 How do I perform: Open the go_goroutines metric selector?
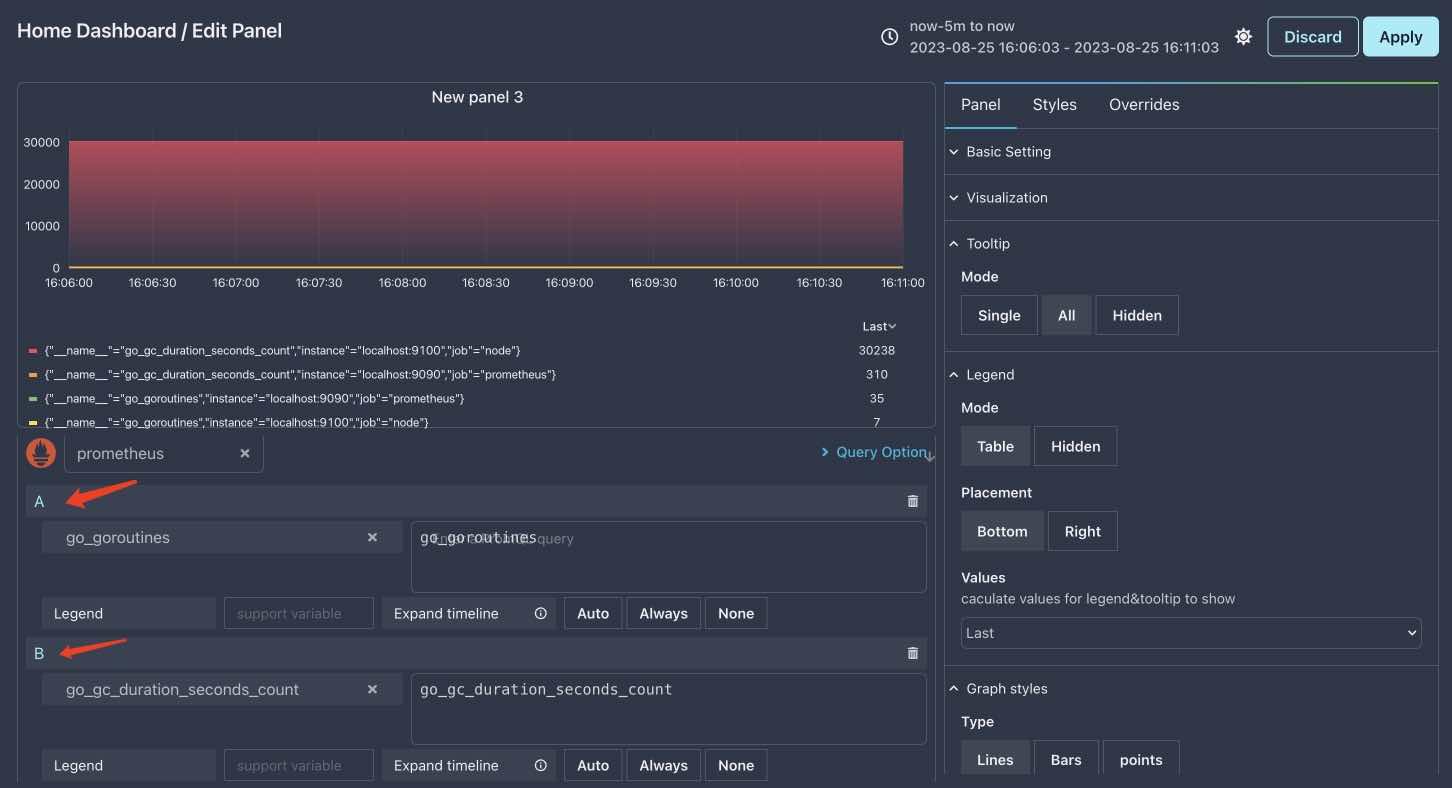(x=224, y=537)
